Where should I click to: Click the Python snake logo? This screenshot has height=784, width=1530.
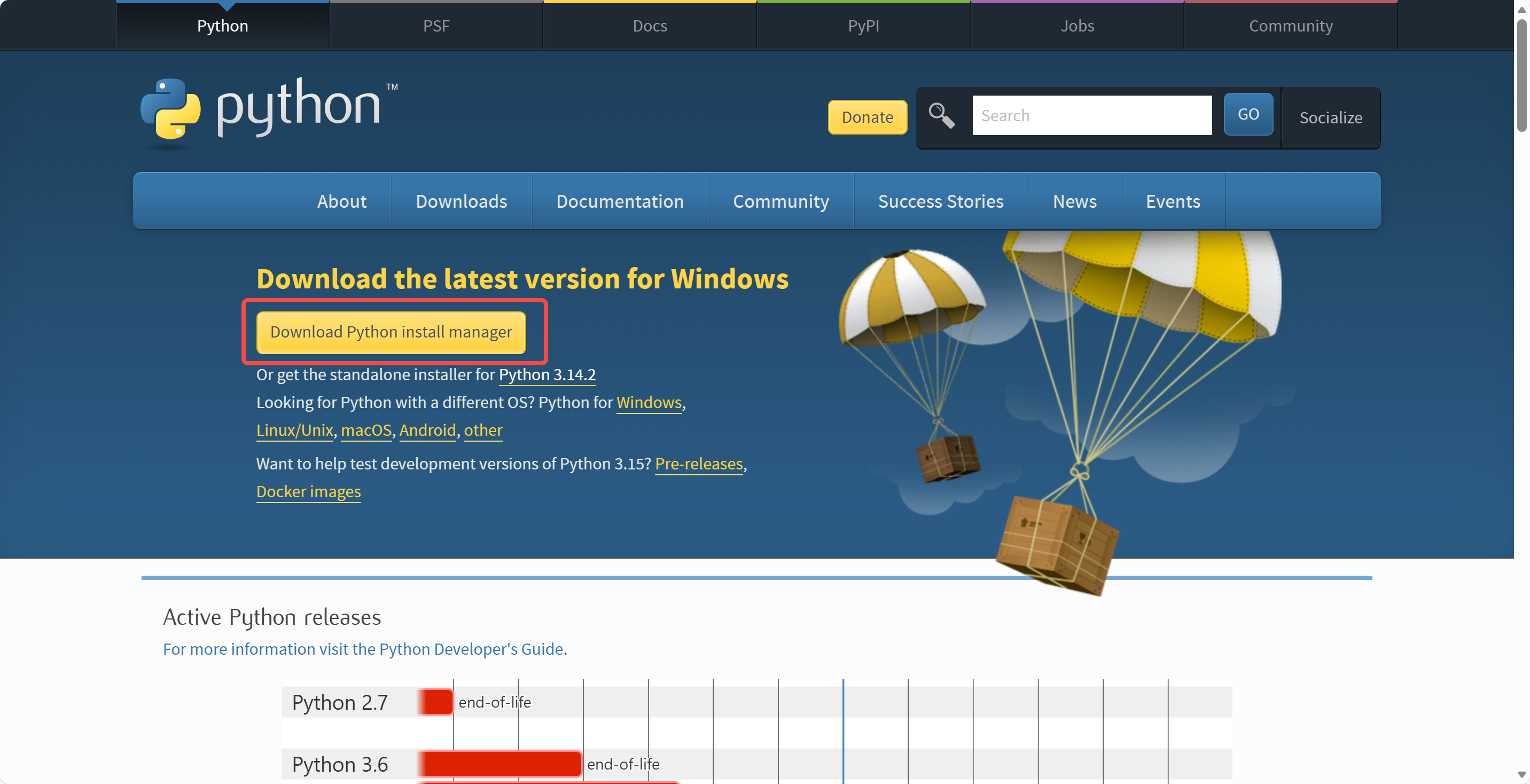point(170,109)
